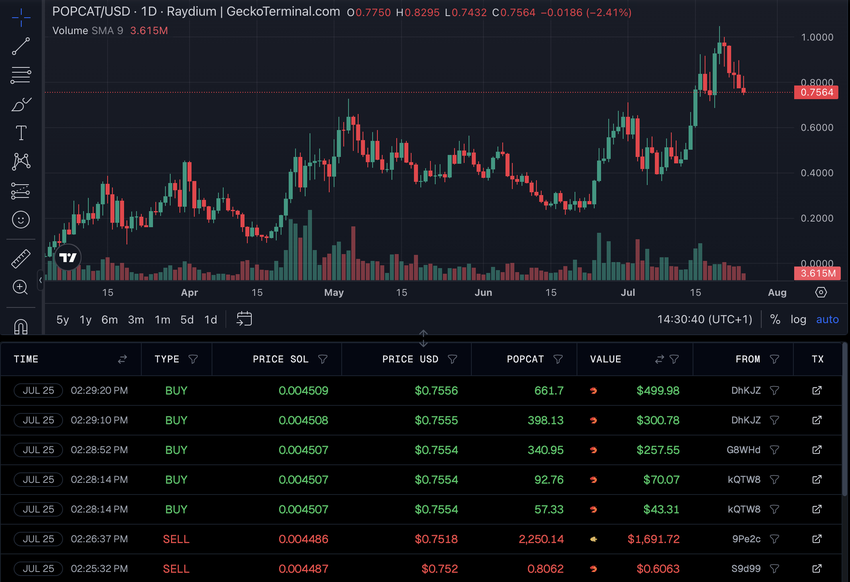Open the VALUE column filter

pos(674,359)
